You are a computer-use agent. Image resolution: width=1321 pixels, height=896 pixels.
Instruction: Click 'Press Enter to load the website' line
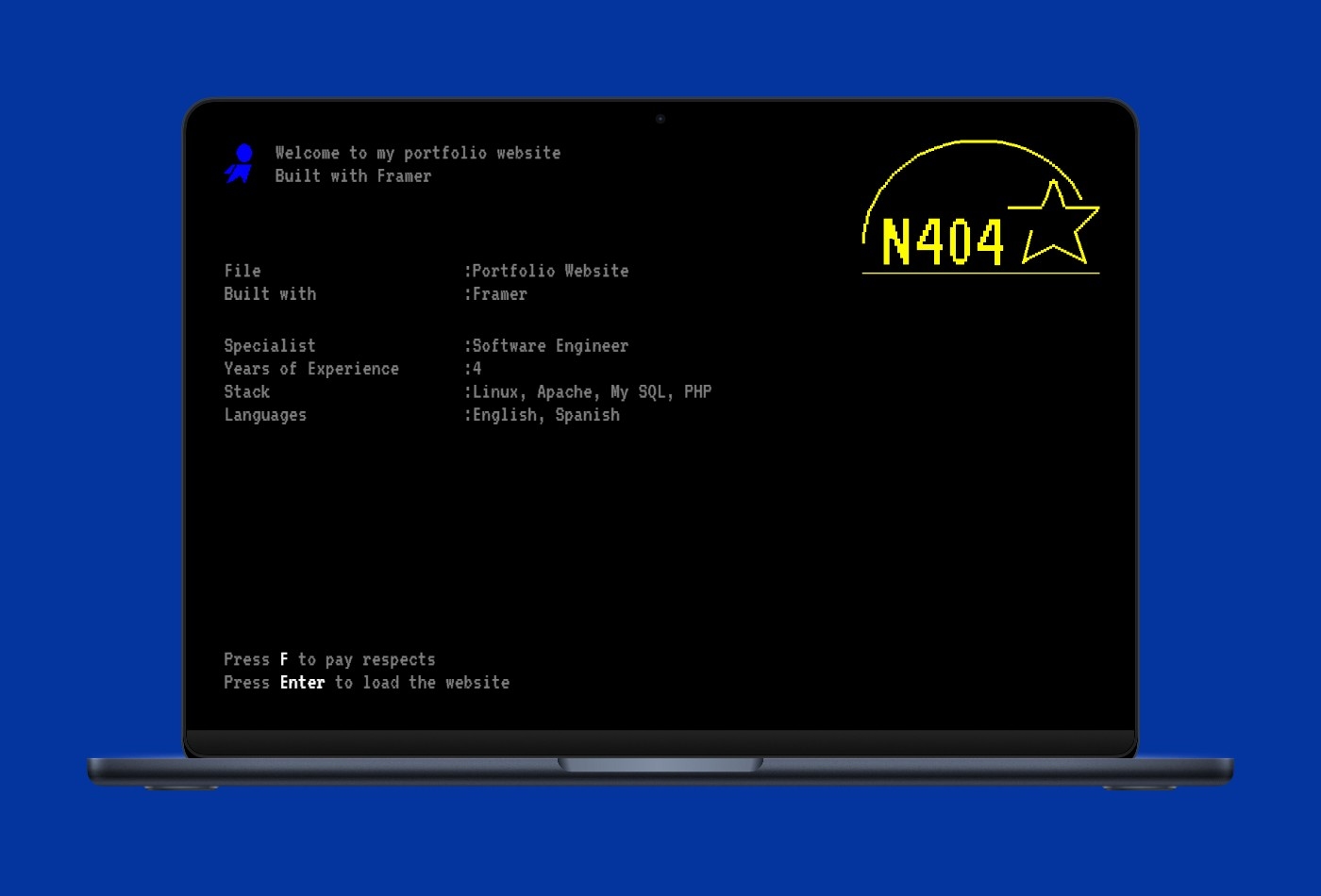pyautogui.click(x=367, y=683)
